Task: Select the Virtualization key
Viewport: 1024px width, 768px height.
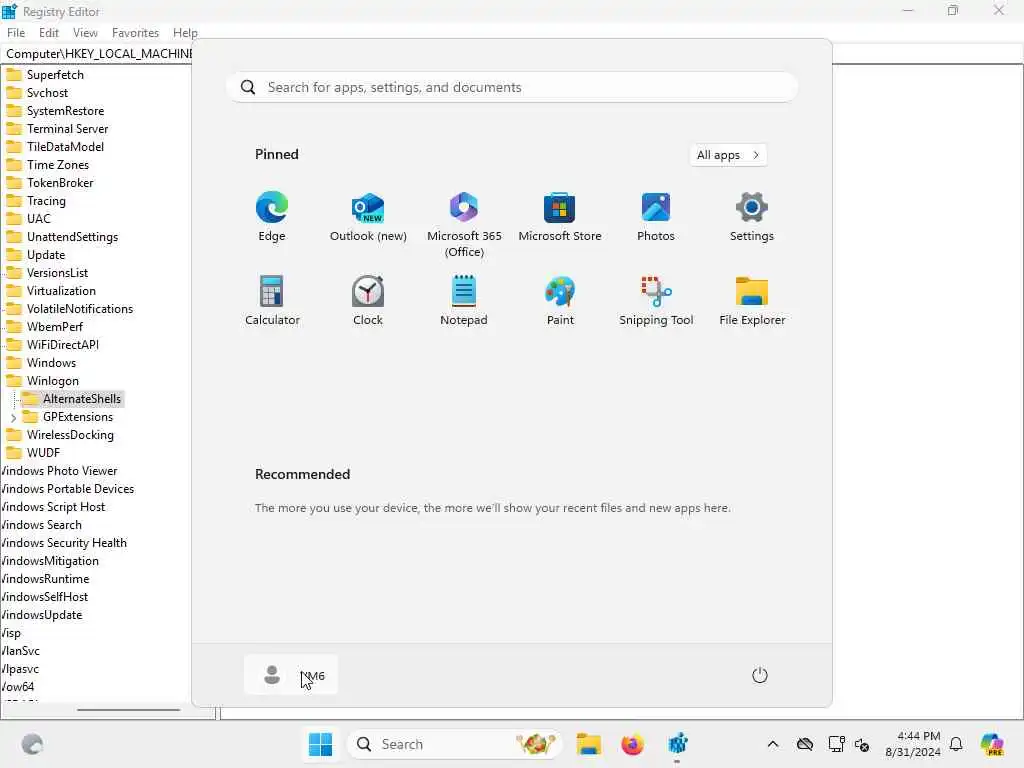Action: [61, 291]
